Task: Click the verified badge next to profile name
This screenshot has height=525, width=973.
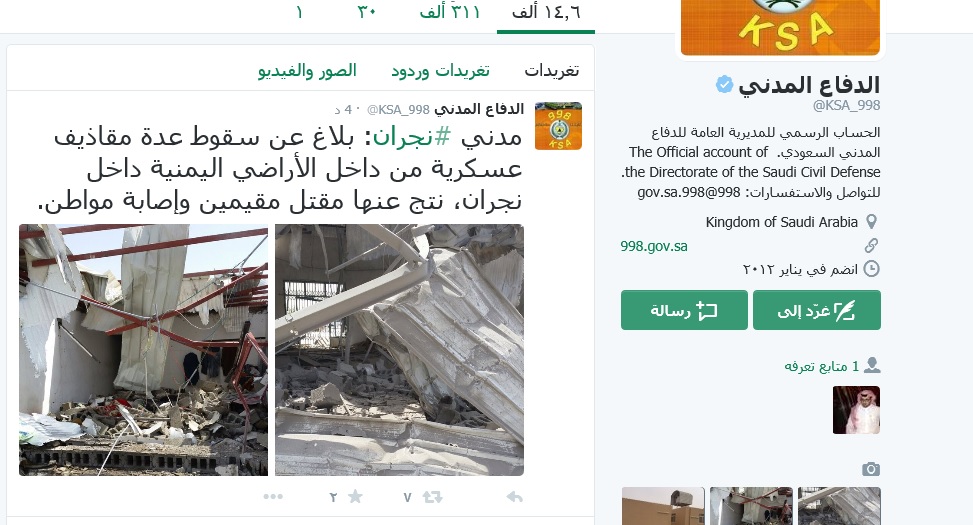Action: [724, 84]
